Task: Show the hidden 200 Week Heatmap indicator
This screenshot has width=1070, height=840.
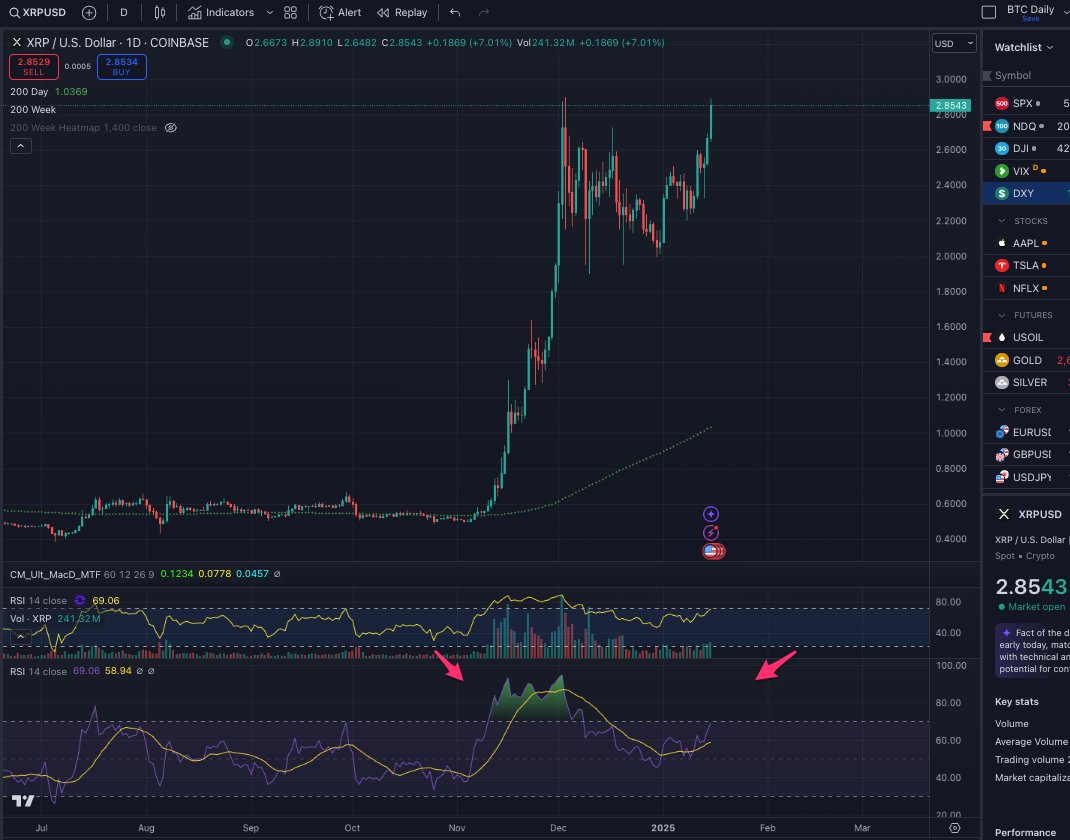Action: 171,128
